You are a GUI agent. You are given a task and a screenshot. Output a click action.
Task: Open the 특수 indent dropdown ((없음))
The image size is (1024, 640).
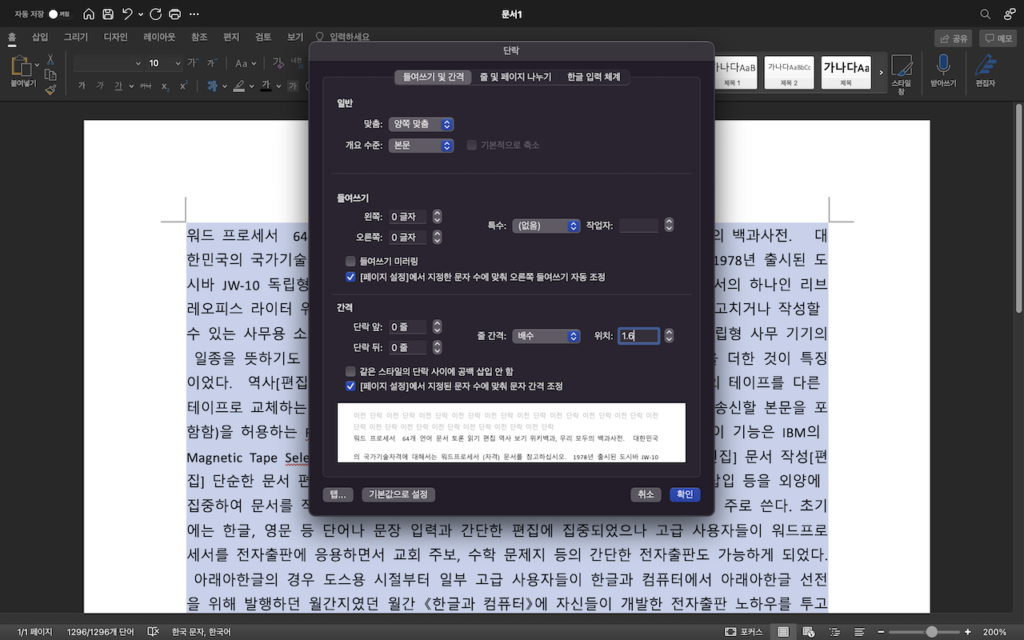point(546,226)
